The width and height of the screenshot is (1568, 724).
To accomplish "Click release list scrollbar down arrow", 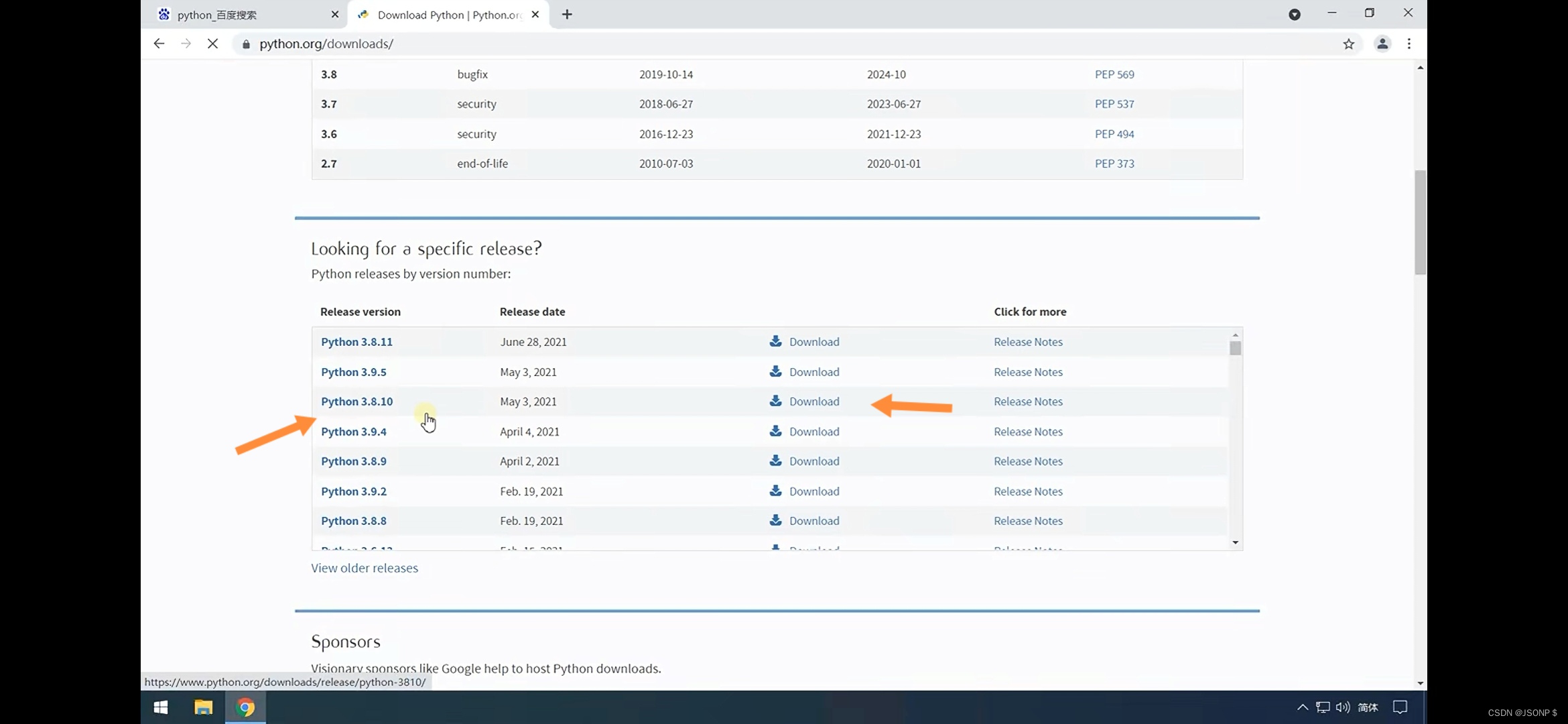I will pos(1235,542).
